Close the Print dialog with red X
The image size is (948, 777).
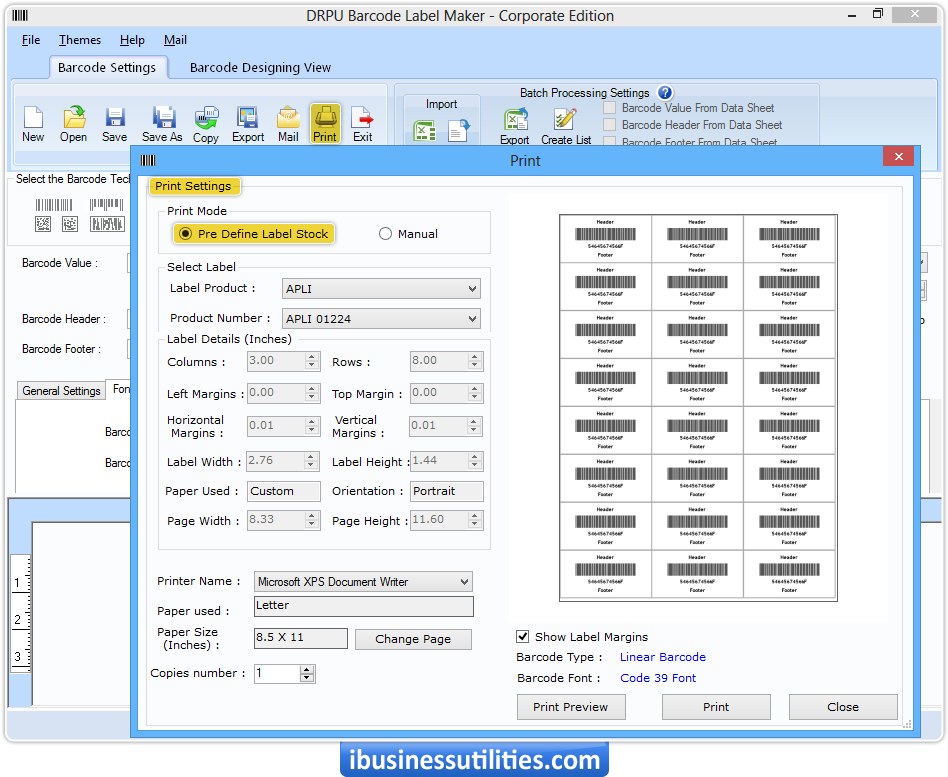tap(898, 157)
